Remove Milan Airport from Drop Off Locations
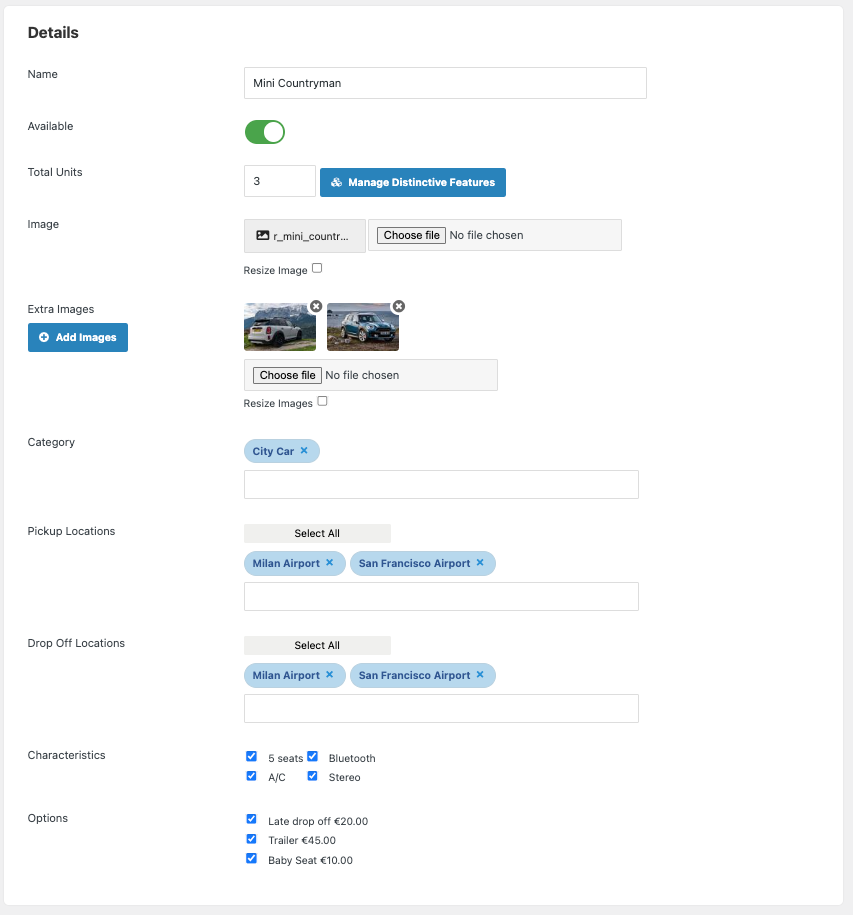This screenshot has width=853, height=915. tap(330, 675)
